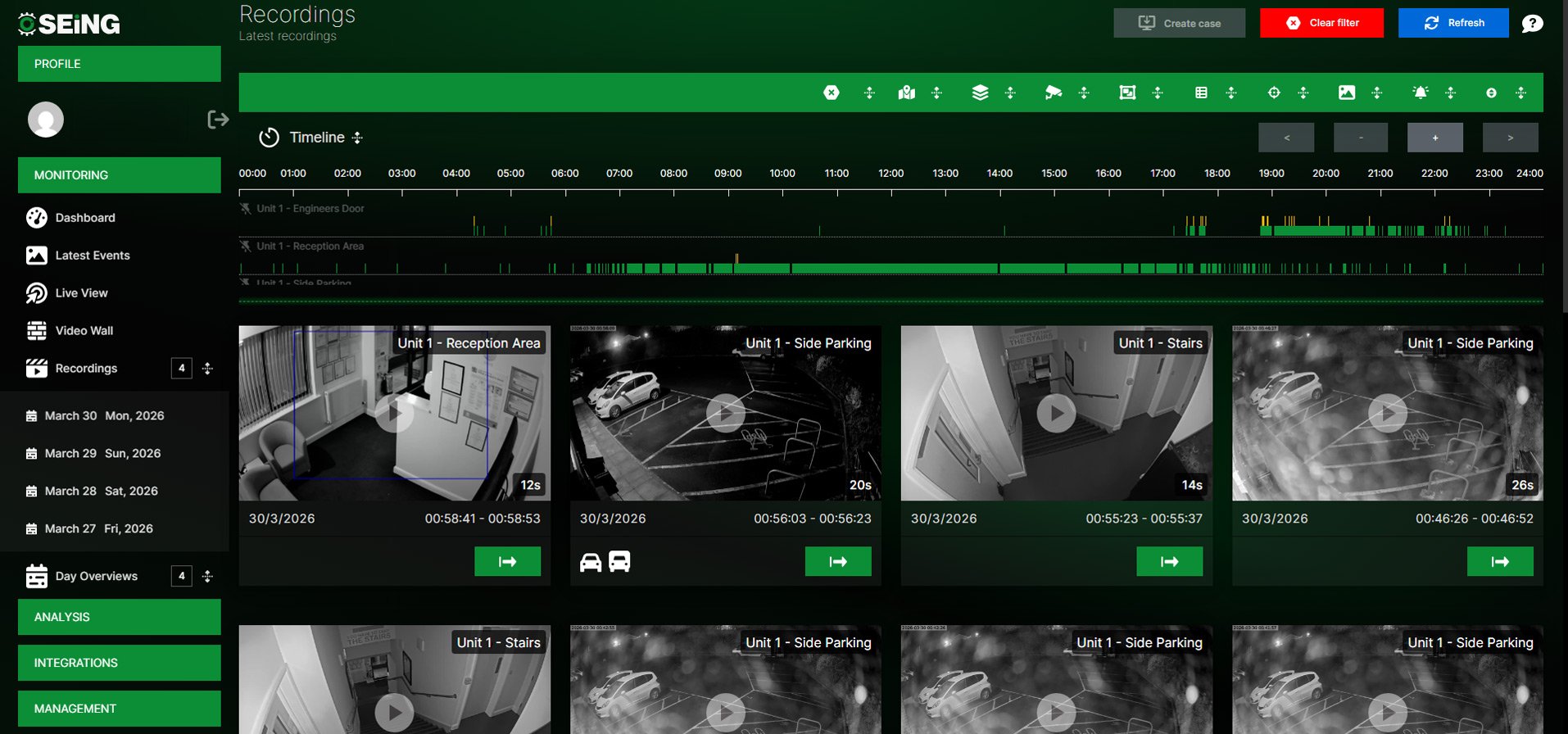Open Video Wall
Image resolution: width=1568 pixels, height=734 pixels.
click(84, 331)
